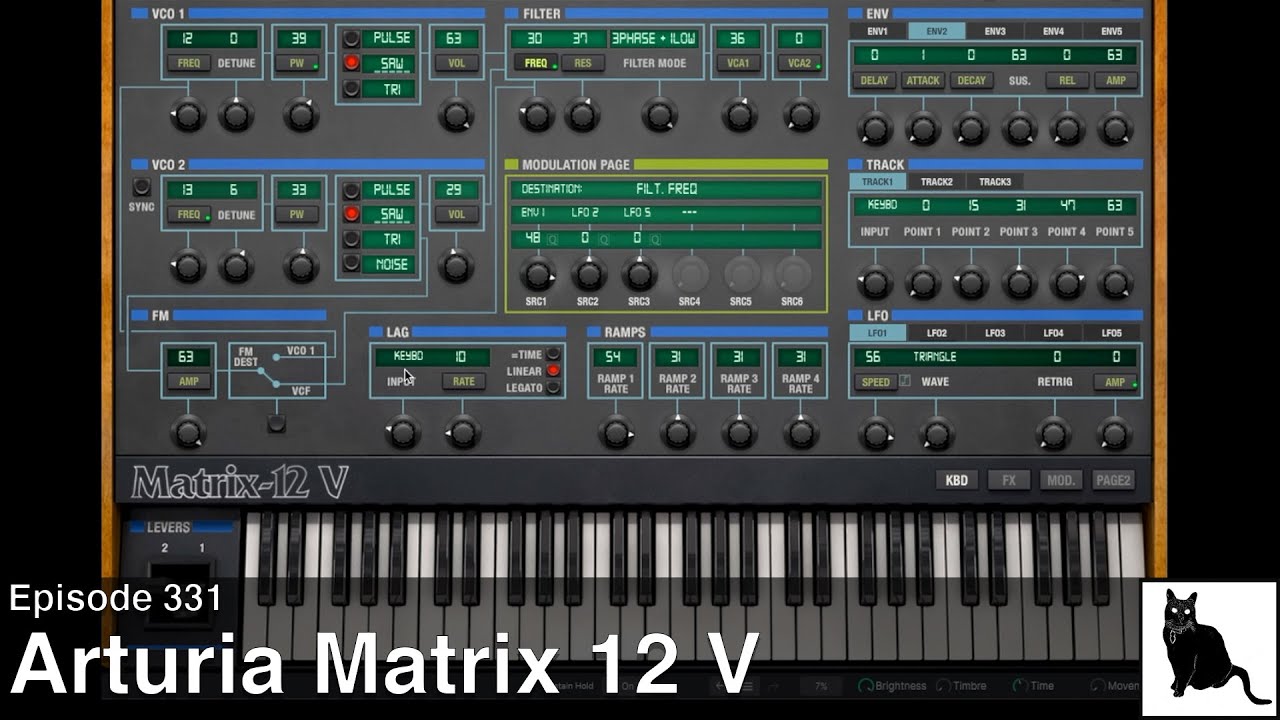The image size is (1280, 720).
Task: Click the LFO AMP knob
Action: coord(1114,433)
